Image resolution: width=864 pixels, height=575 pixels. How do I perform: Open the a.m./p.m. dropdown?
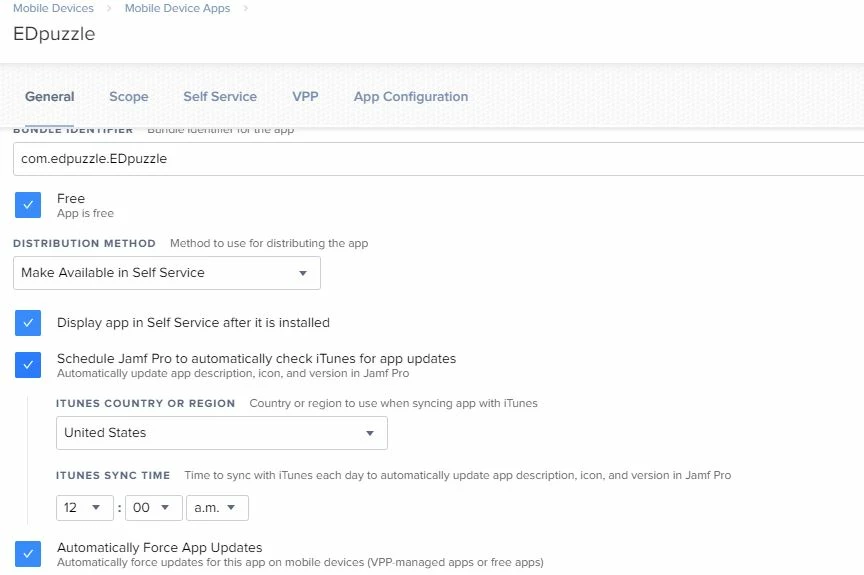tap(218, 508)
